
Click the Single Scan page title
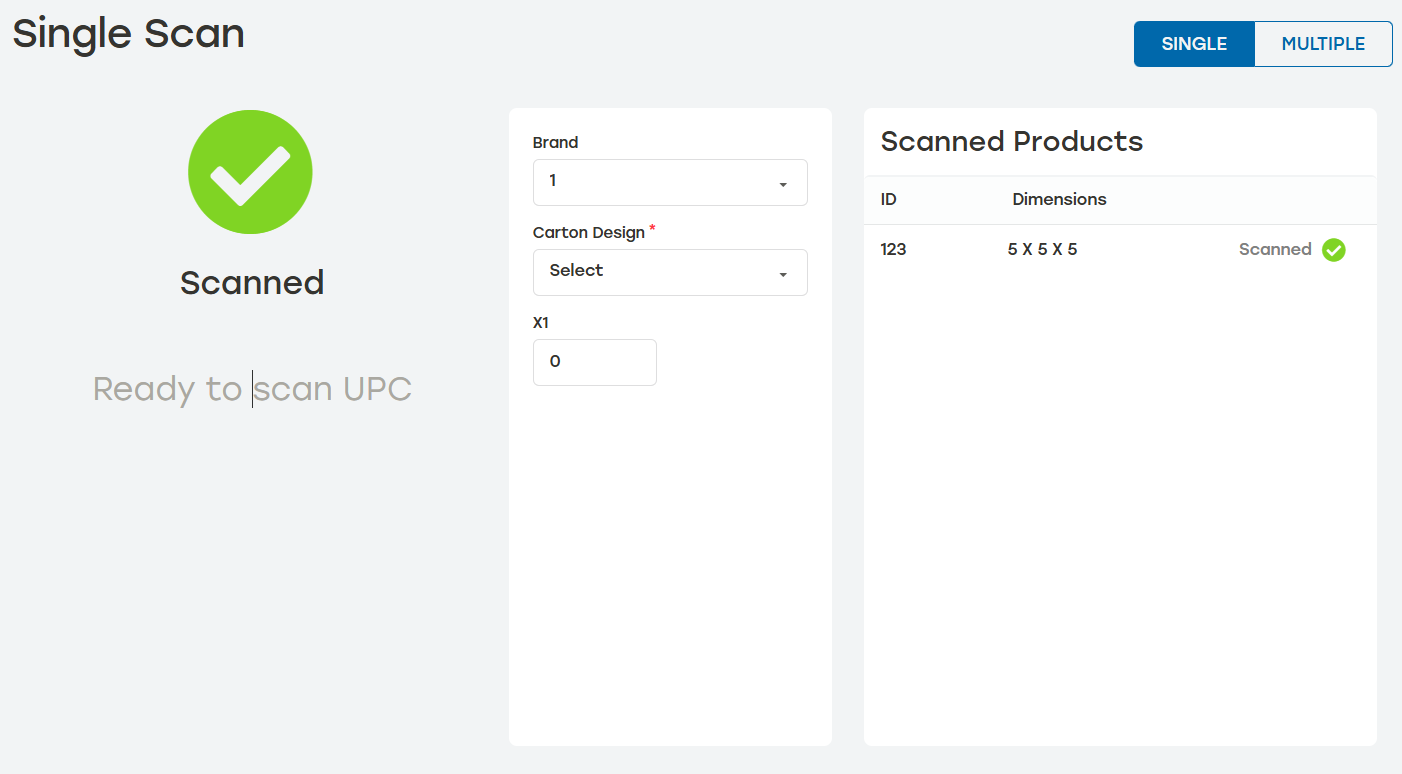tap(128, 34)
